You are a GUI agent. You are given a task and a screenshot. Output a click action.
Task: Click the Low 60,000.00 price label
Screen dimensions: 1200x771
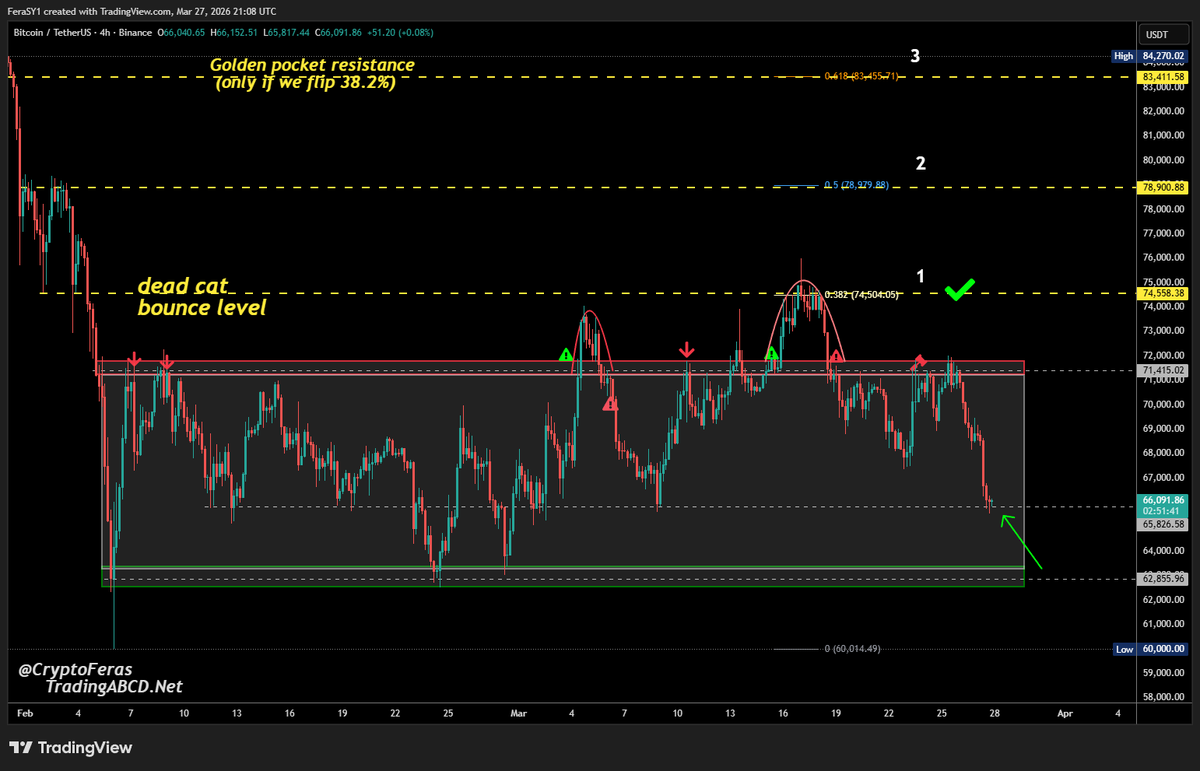(x=1150, y=649)
